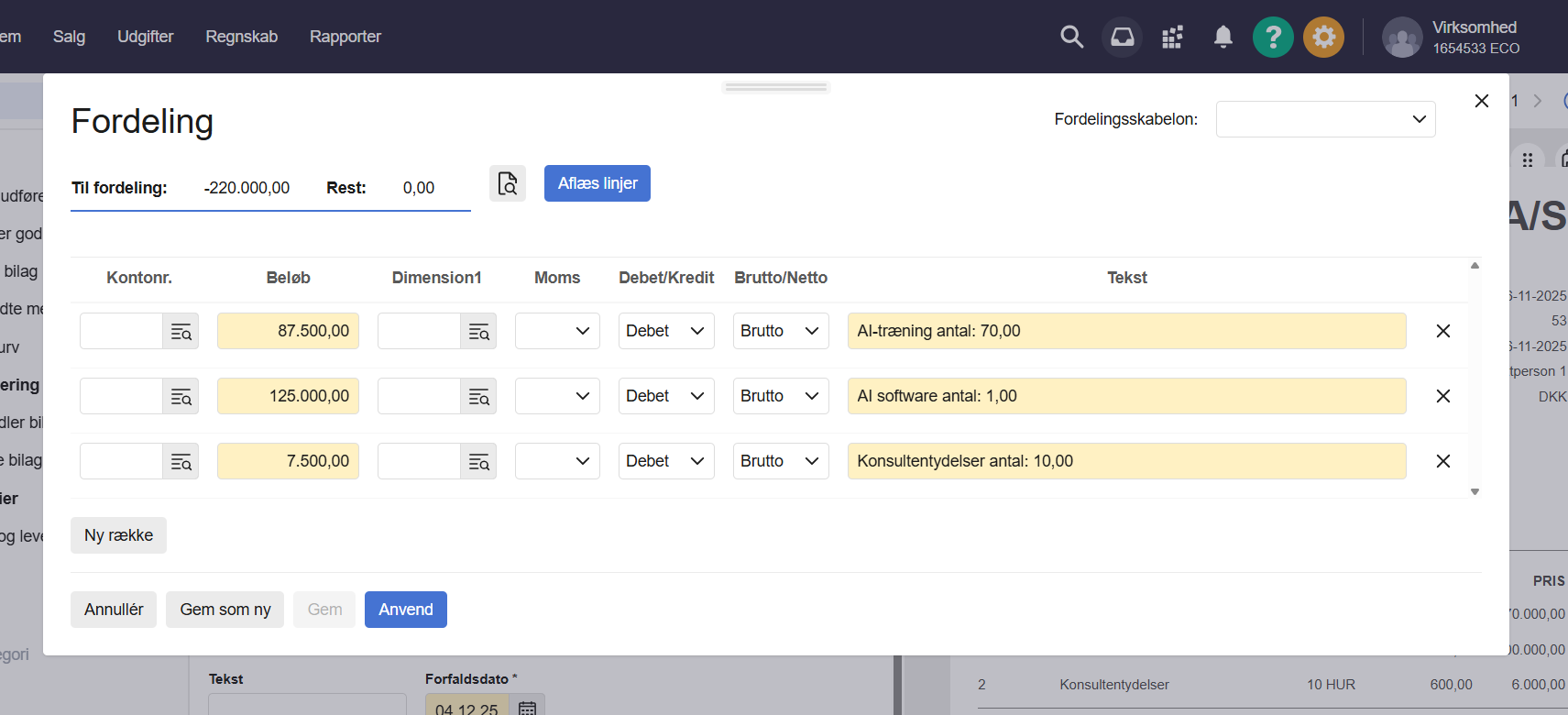Show notifications via bell icon
1568x715 pixels.
point(1223,37)
